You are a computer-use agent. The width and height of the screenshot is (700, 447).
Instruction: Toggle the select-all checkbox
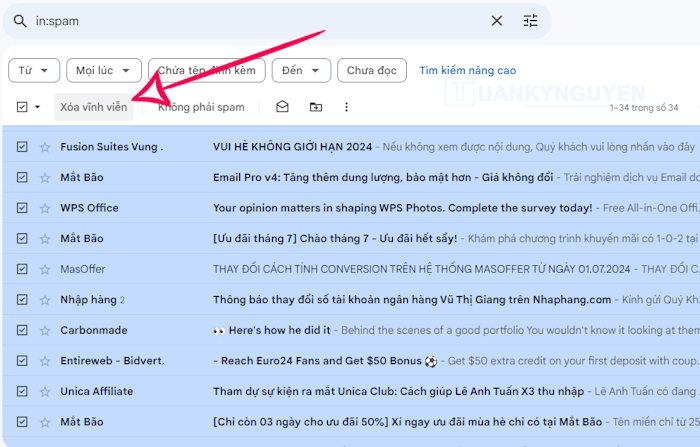click(x=22, y=107)
